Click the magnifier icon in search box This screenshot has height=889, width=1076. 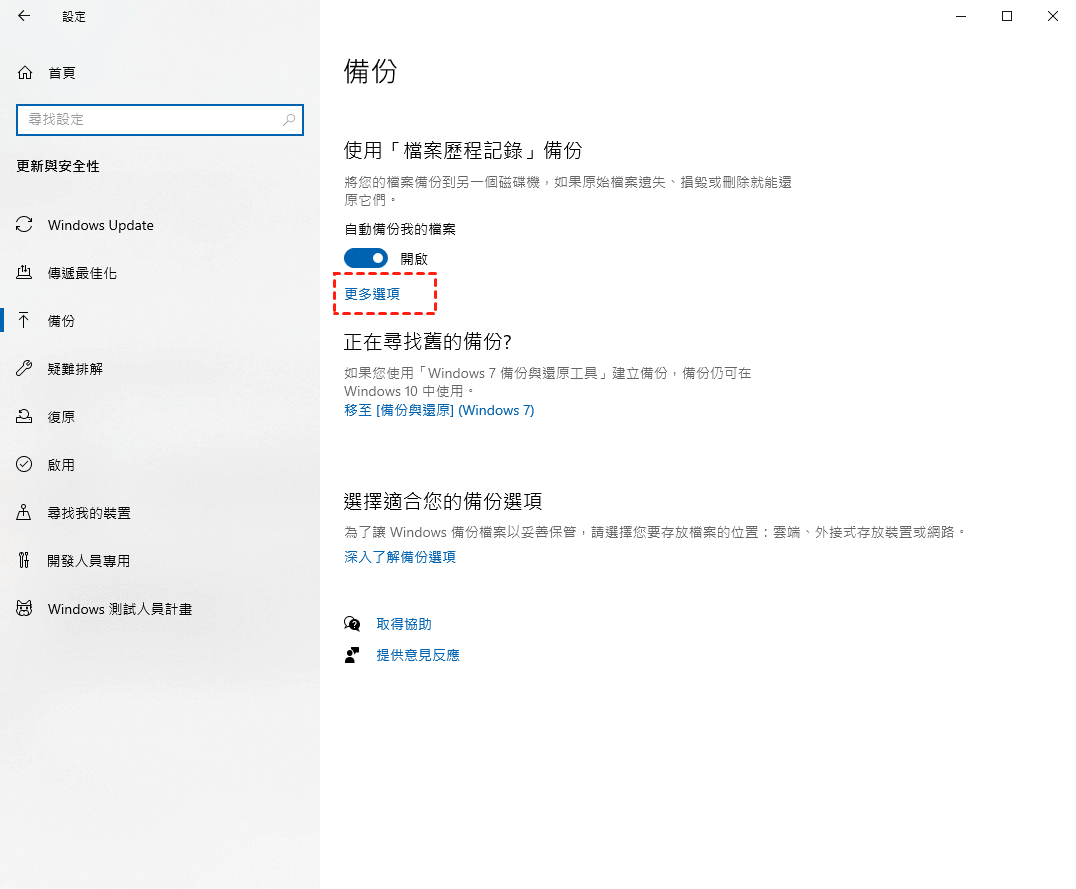289,120
